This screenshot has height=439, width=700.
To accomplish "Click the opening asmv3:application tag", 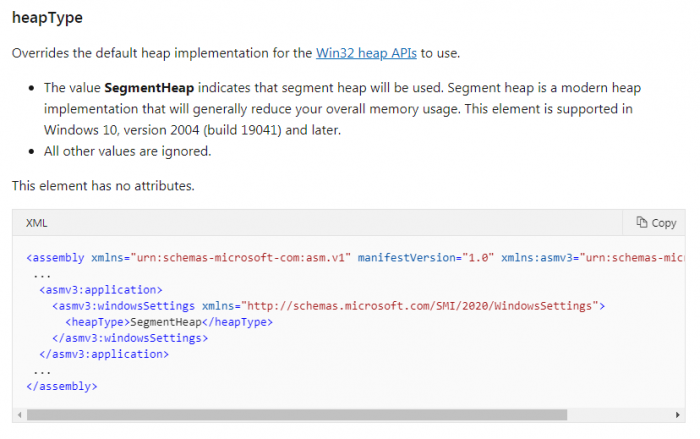I will click(x=101, y=290).
